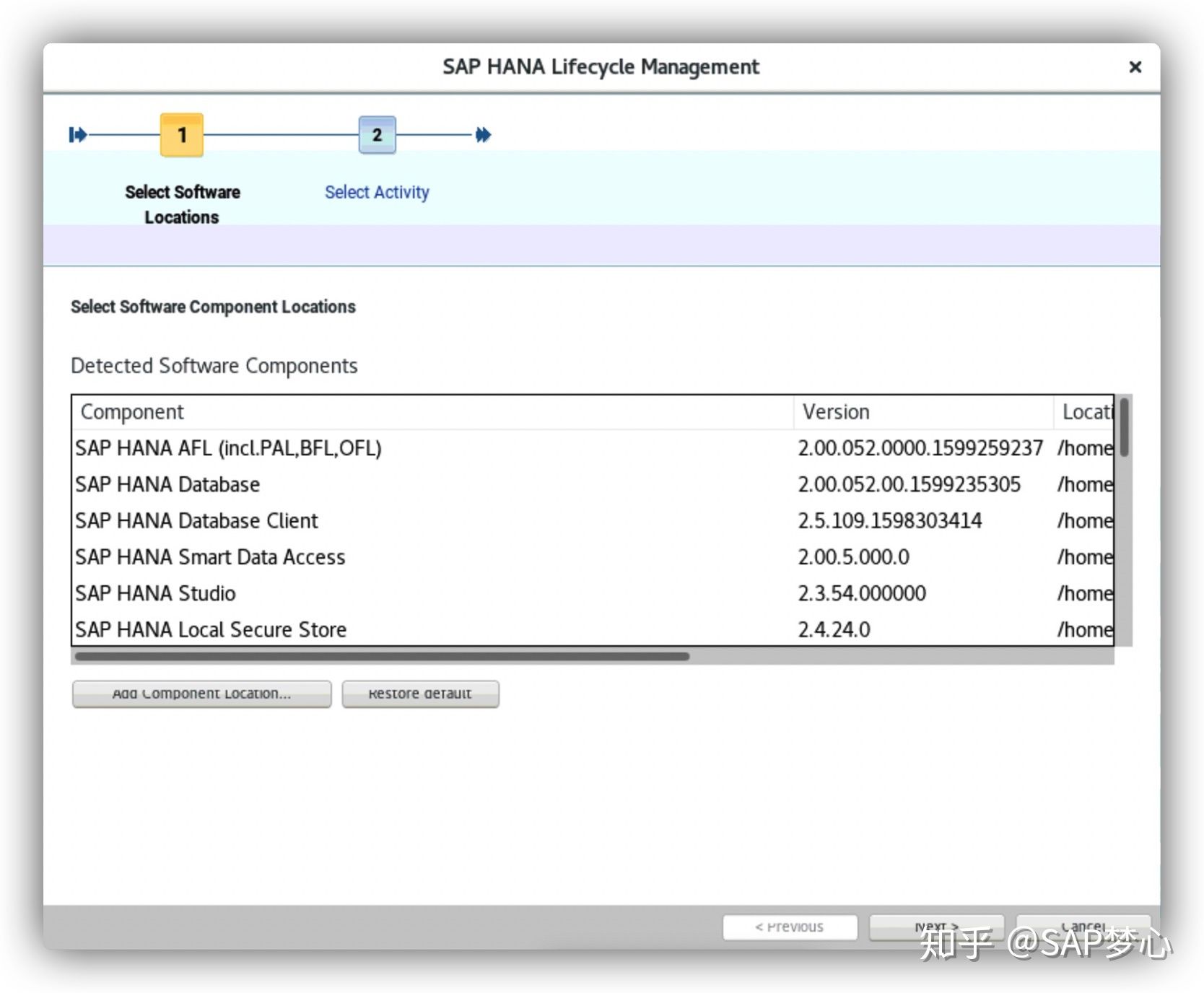Click version 2.3.54.000000 cell

point(862,592)
